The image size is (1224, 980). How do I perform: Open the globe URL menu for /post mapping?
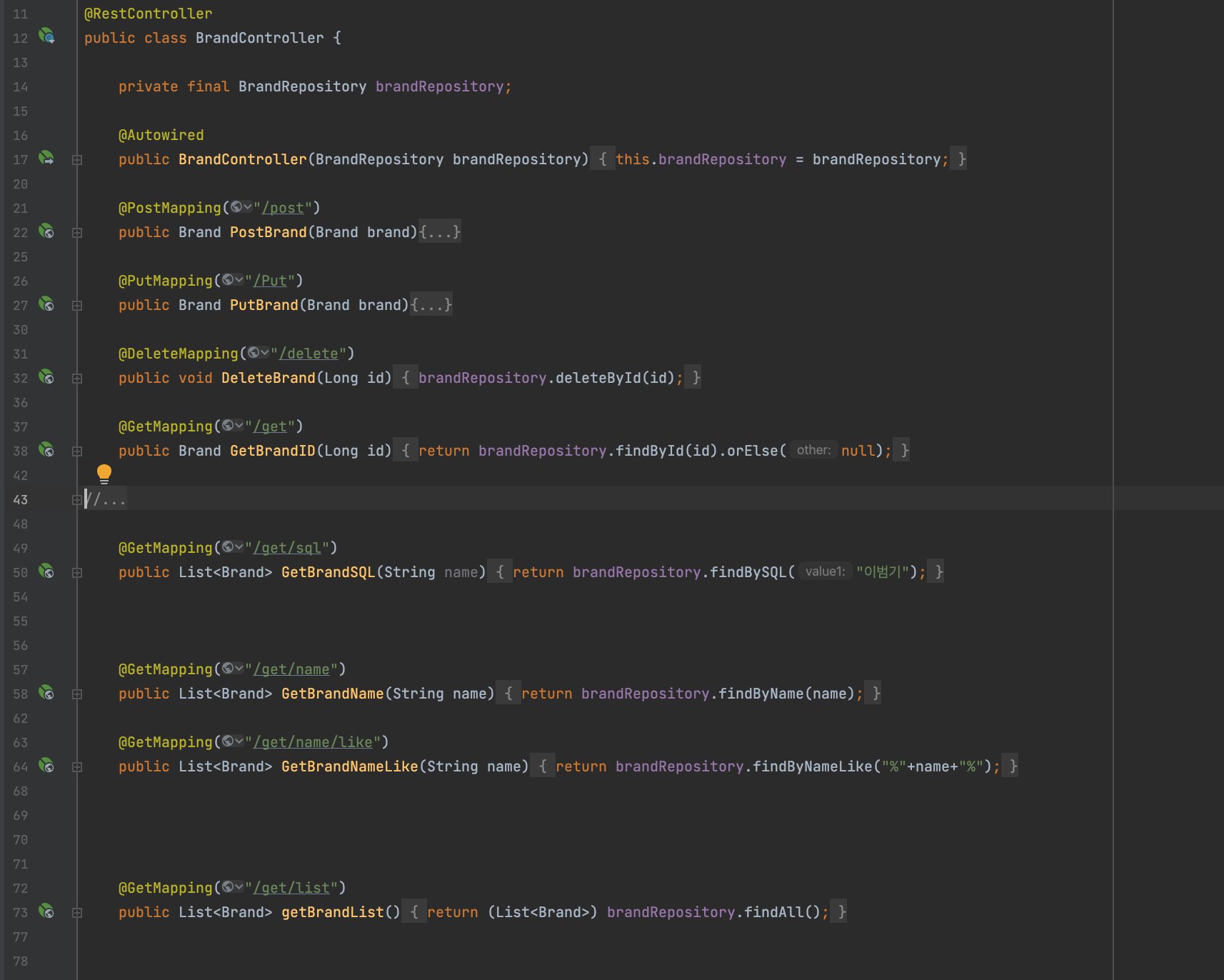(241, 207)
